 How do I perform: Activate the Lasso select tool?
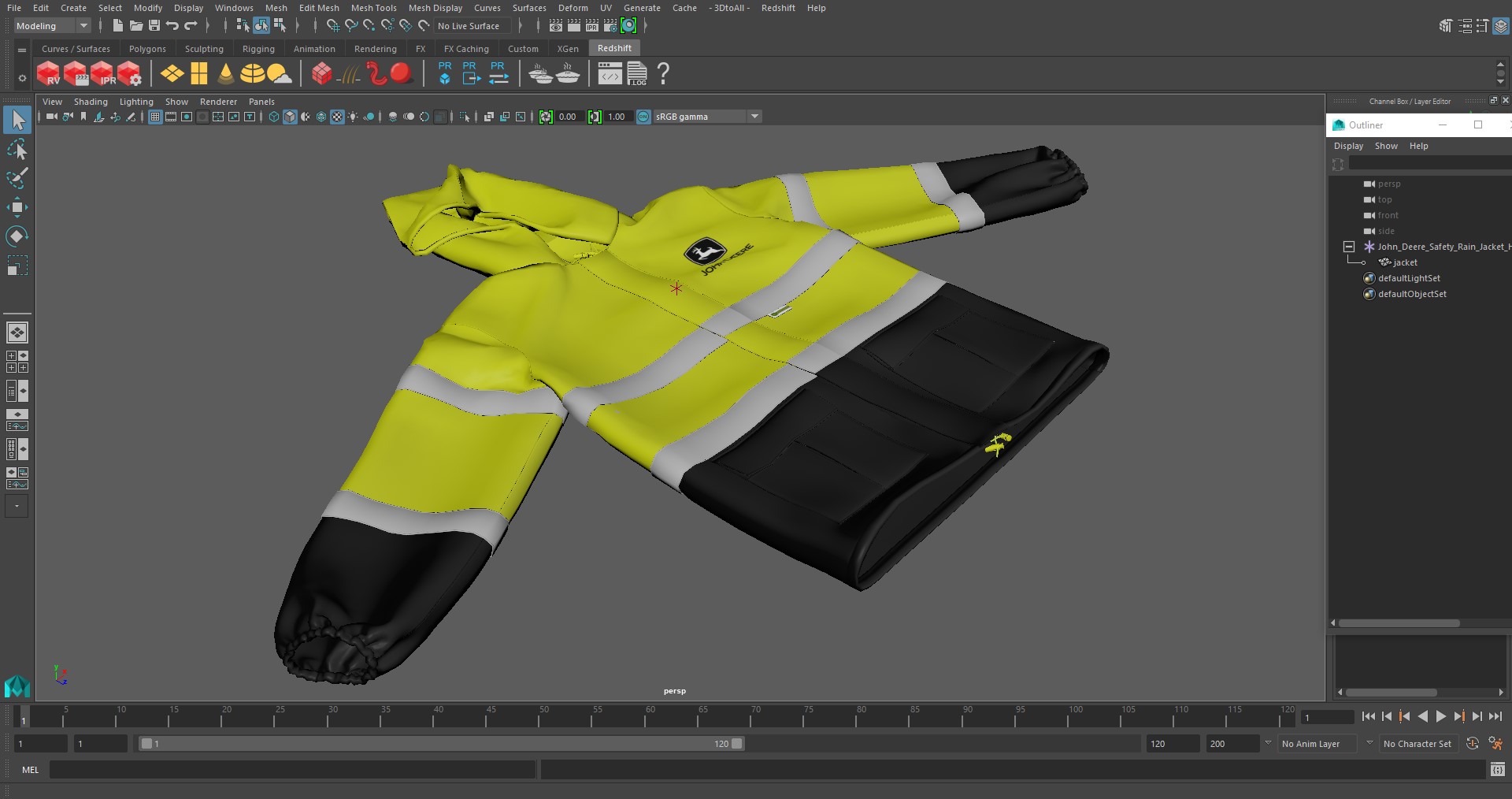(17, 150)
